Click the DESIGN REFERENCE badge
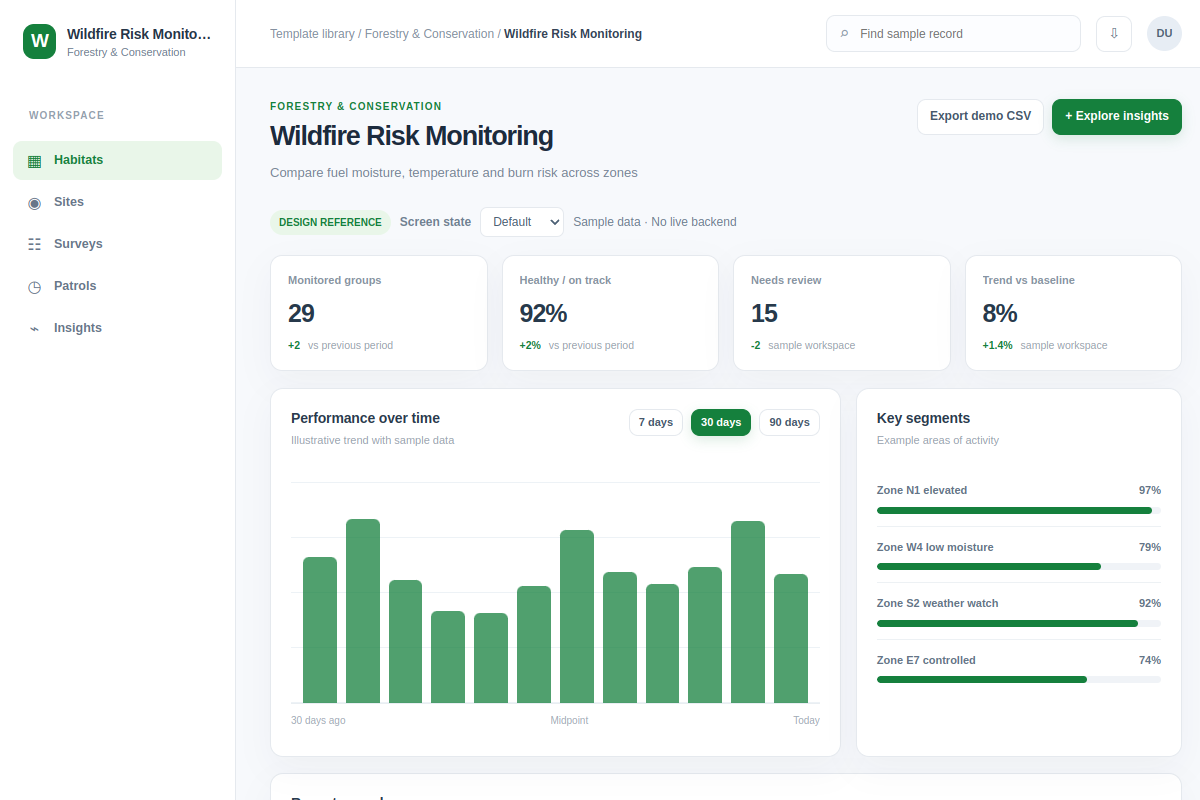Screen dimensions: 1200x800 pos(330,222)
